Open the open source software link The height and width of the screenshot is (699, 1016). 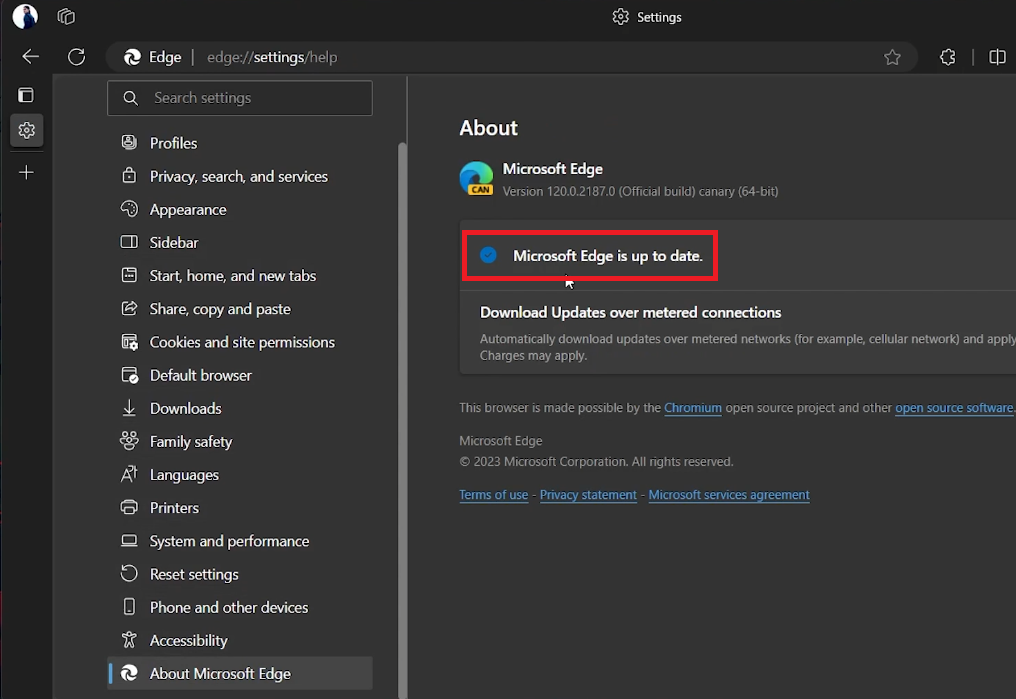(954, 407)
